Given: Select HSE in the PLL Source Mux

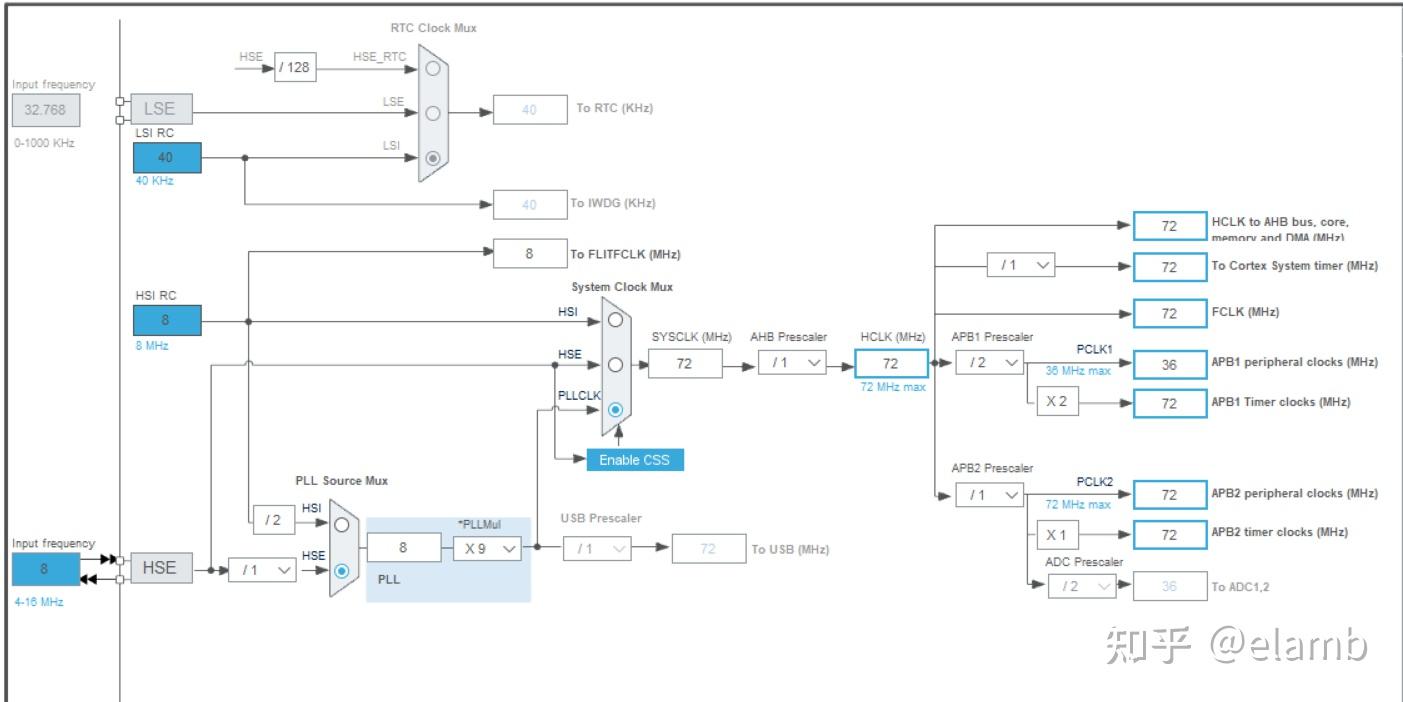Looking at the screenshot, I should (340, 568).
